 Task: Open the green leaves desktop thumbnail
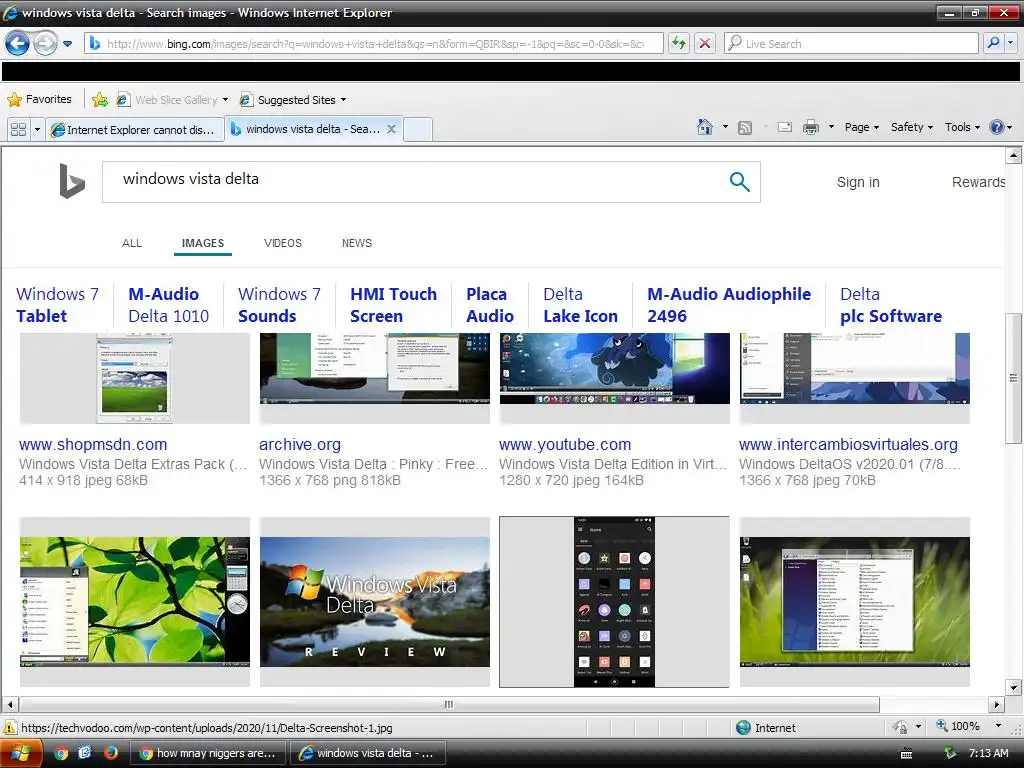click(x=135, y=601)
